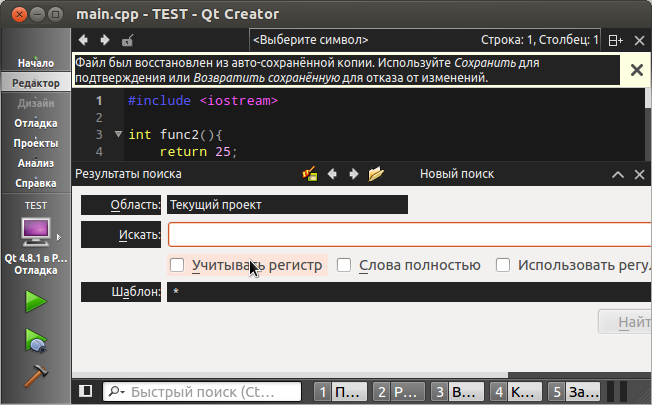Run the project with green arrow
Viewport: 652px width, 405px height.
click(x=36, y=301)
